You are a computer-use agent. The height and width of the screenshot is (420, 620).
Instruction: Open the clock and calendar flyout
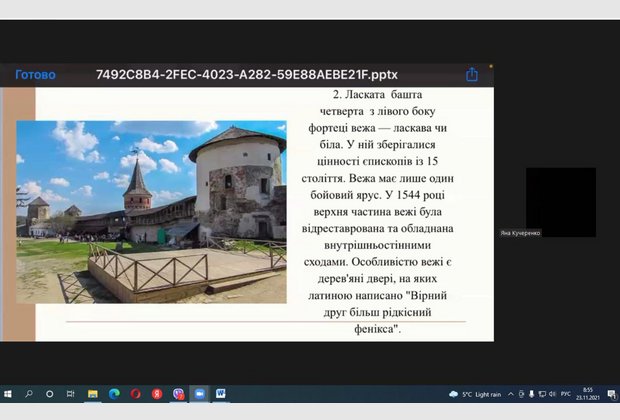point(592,394)
